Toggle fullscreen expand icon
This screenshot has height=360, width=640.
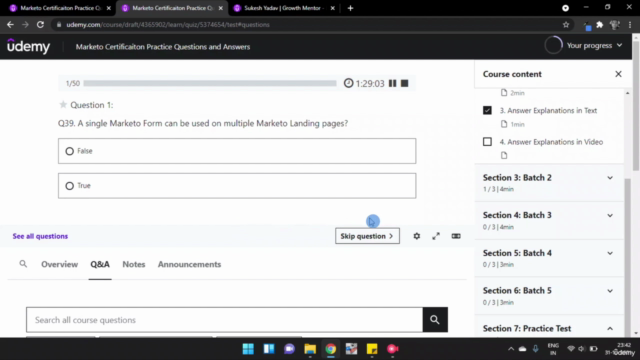click(x=436, y=236)
